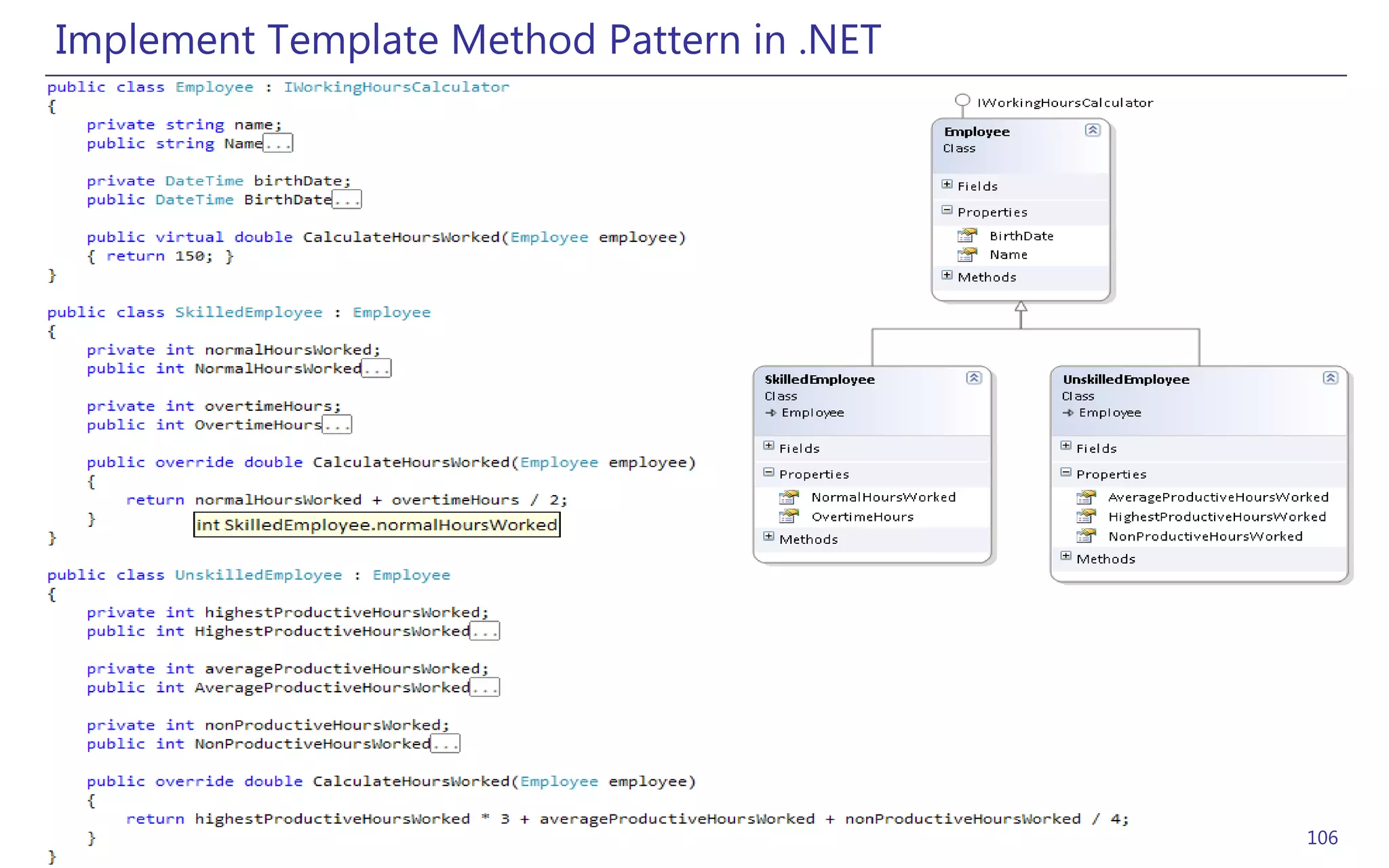1389x868 pixels.
Task: Click the Employee base type link in UnskilledEmployee
Action: pos(1110,413)
